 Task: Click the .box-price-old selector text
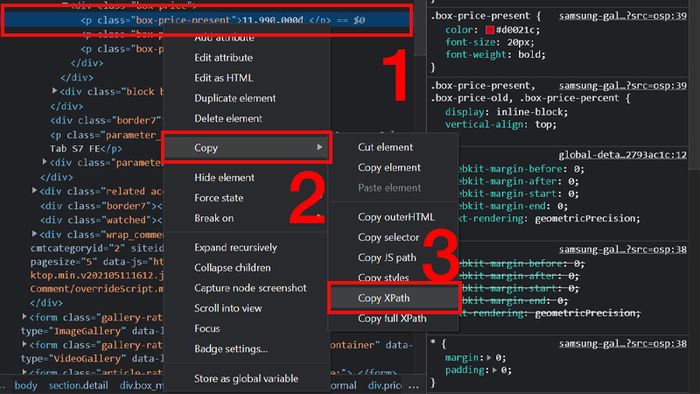coord(470,98)
